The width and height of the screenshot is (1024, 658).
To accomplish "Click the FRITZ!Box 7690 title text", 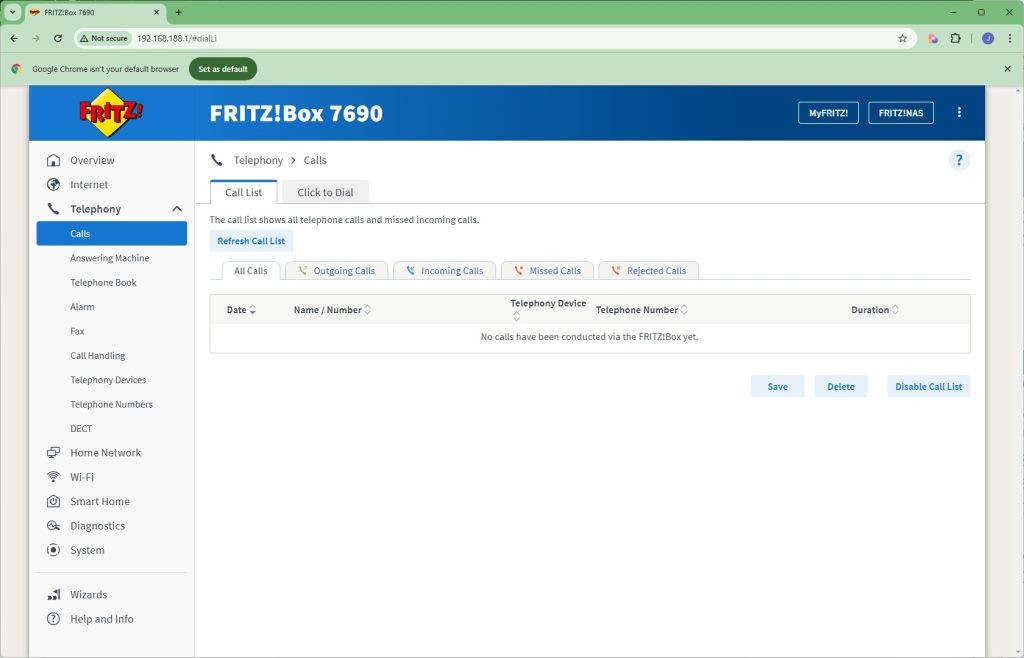I will pyautogui.click(x=296, y=113).
